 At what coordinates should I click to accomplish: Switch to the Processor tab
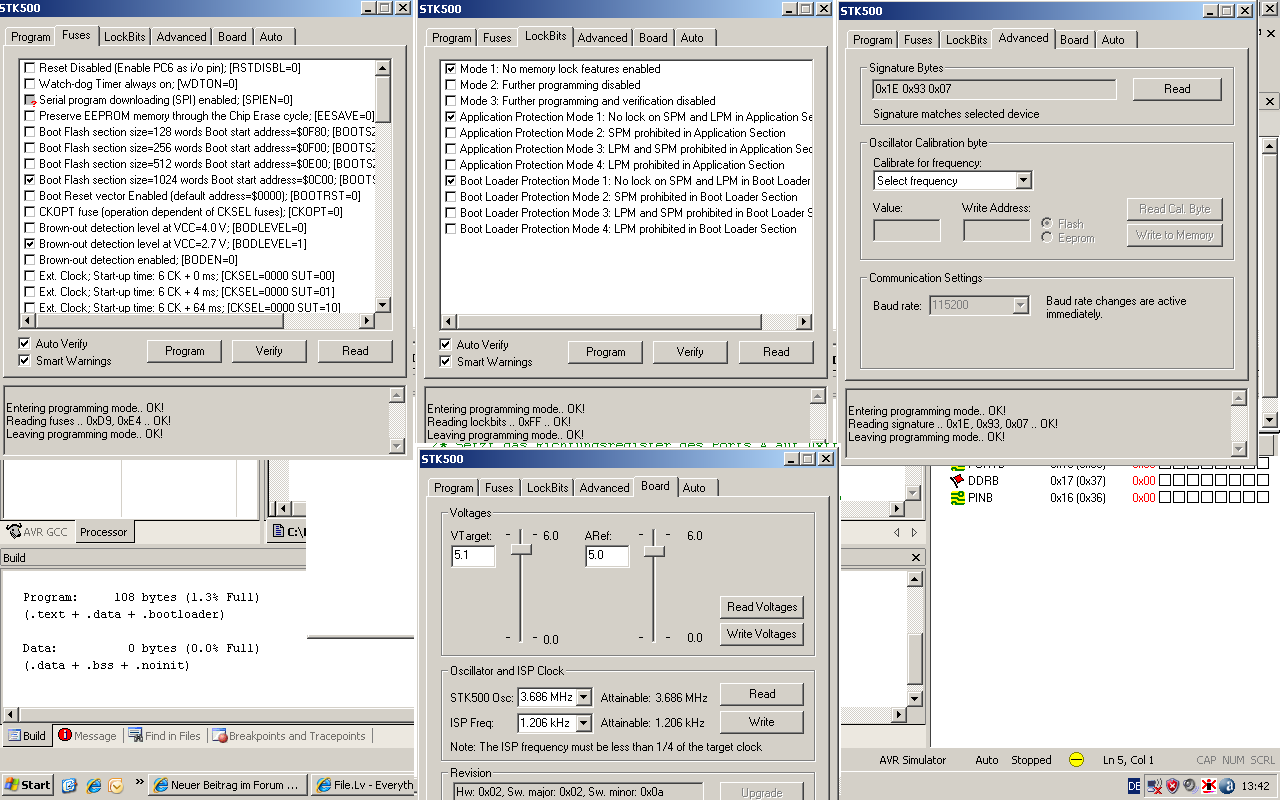click(104, 532)
